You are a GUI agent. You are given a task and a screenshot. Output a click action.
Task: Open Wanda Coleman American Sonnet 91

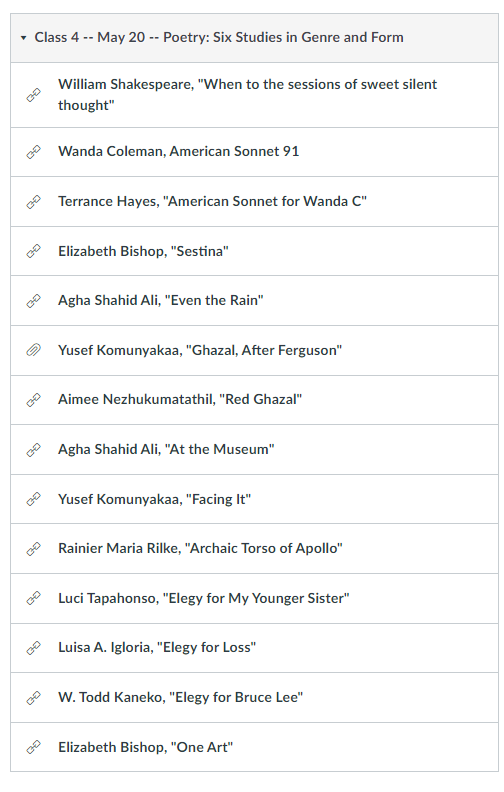[x=178, y=152]
